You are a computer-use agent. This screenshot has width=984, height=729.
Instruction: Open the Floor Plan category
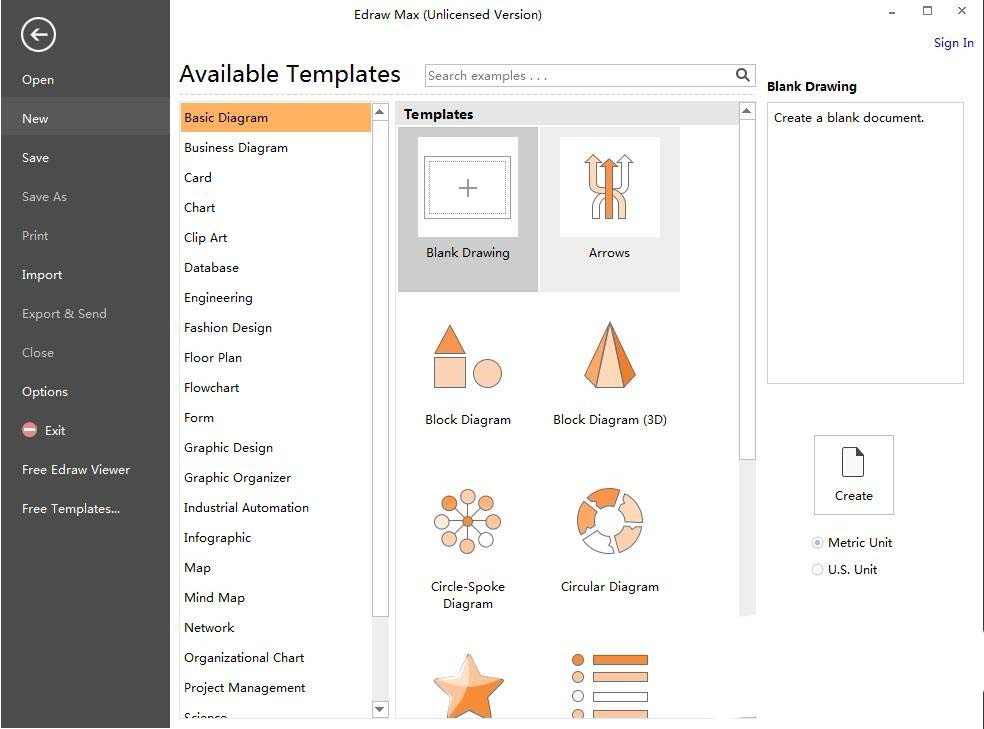[212, 358]
